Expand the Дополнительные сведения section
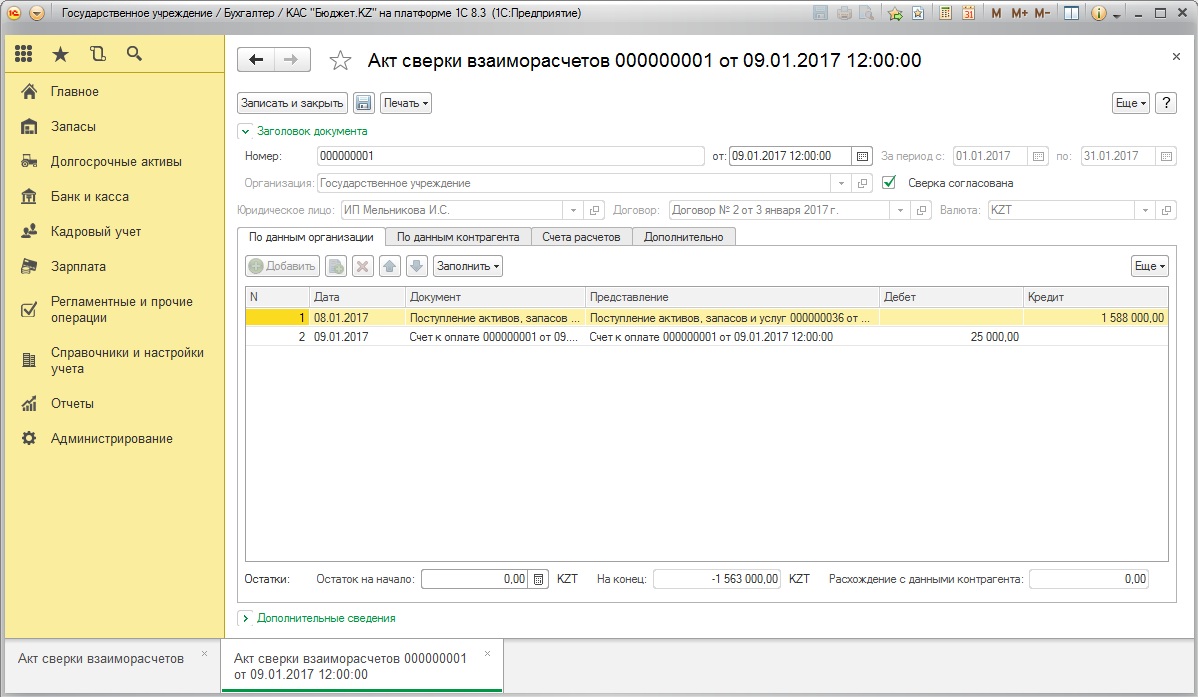 [x=245, y=618]
